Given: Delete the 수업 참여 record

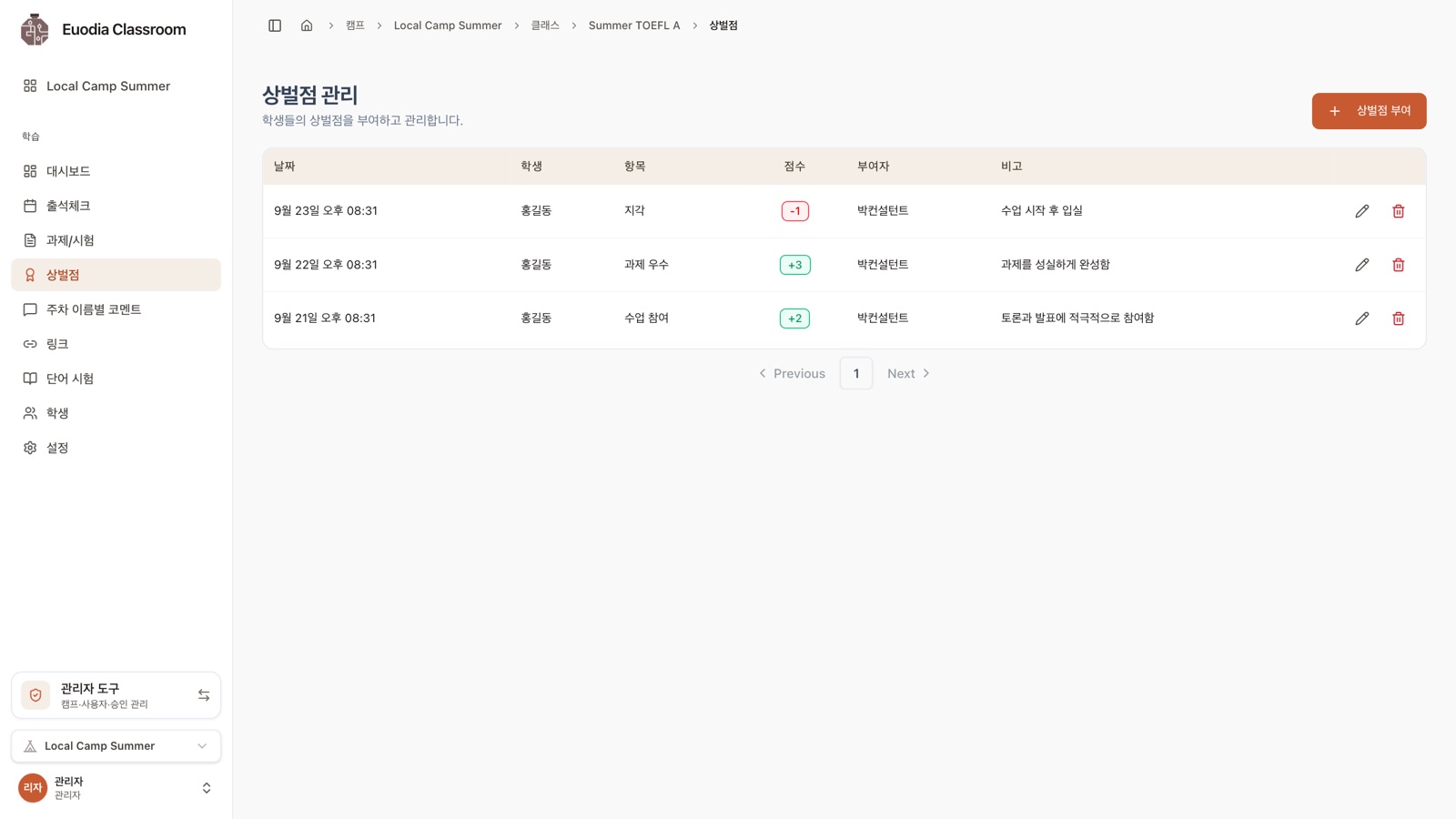Looking at the screenshot, I should click(x=1399, y=318).
